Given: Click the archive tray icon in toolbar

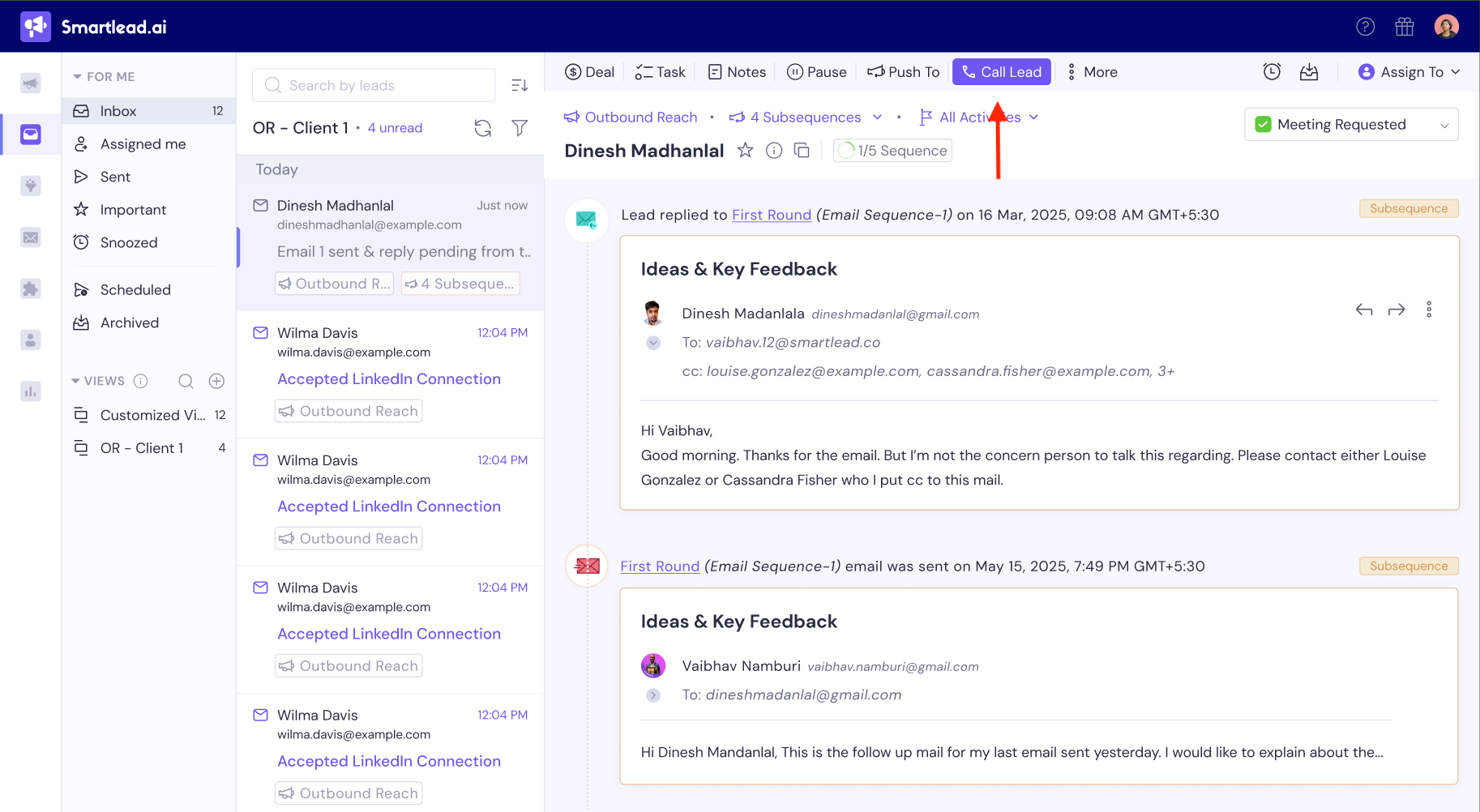Looking at the screenshot, I should (x=1309, y=72).
